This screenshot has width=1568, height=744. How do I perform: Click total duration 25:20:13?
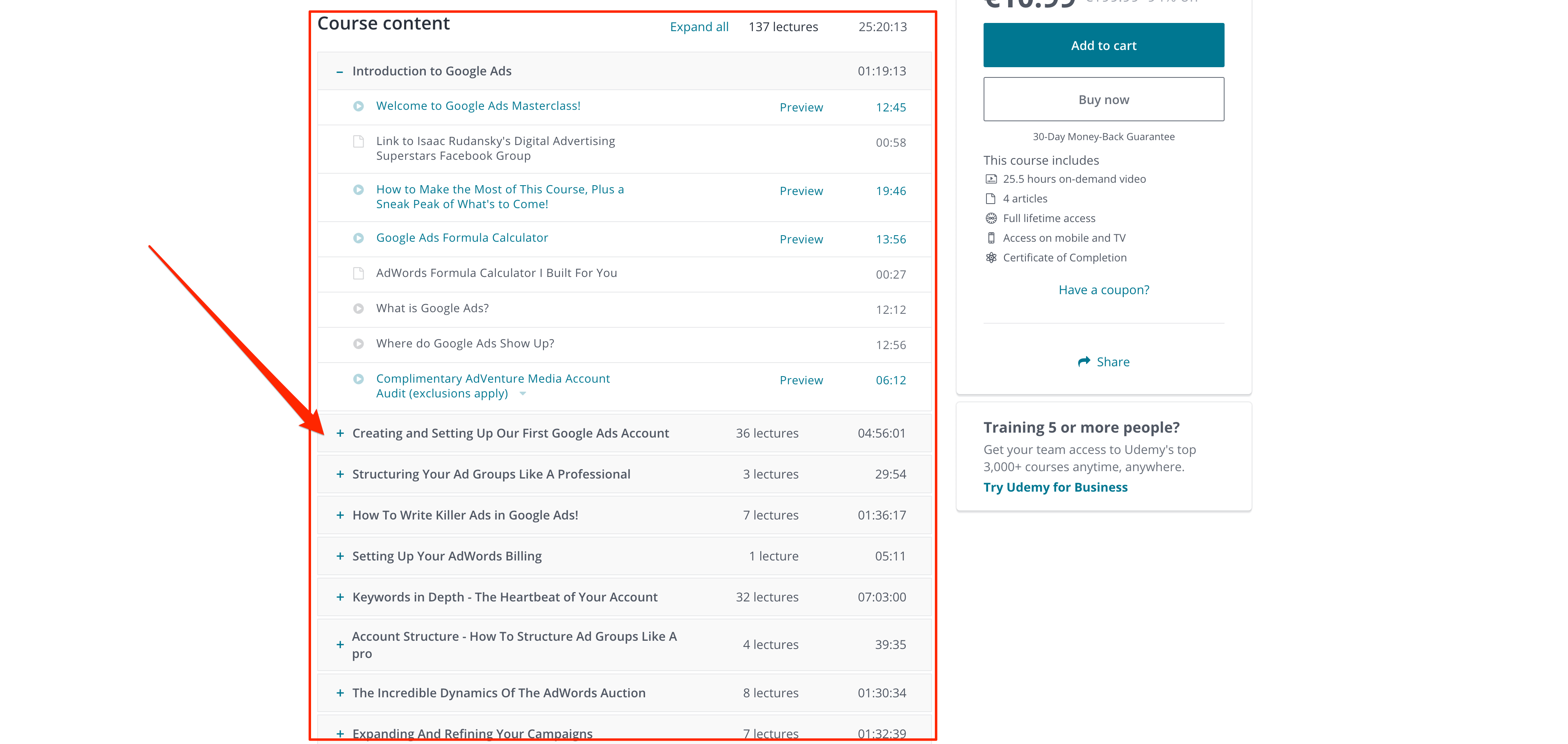click(x=882, y=27)
